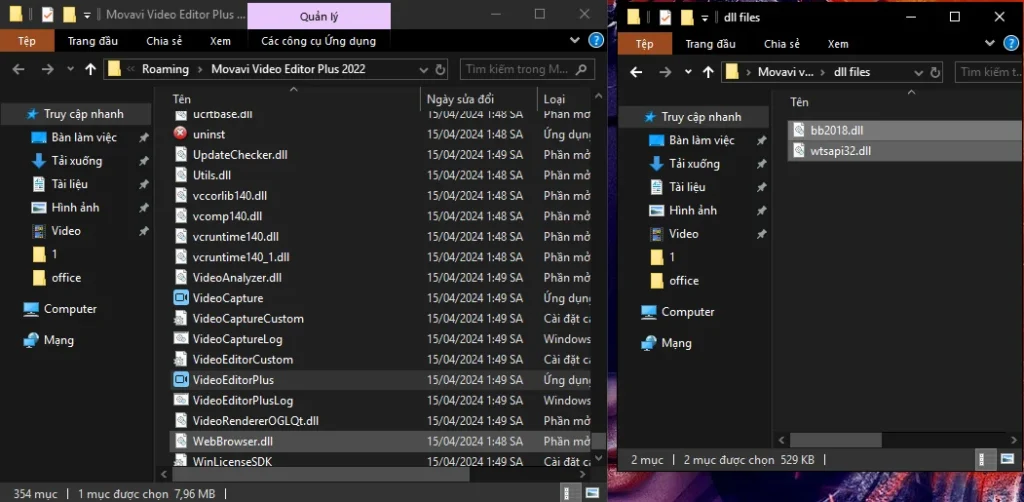Image resolution: width=1024 pixels, height=502 pixels.
Task: Select the VideoCapture application icon
Action: [181, 298]
